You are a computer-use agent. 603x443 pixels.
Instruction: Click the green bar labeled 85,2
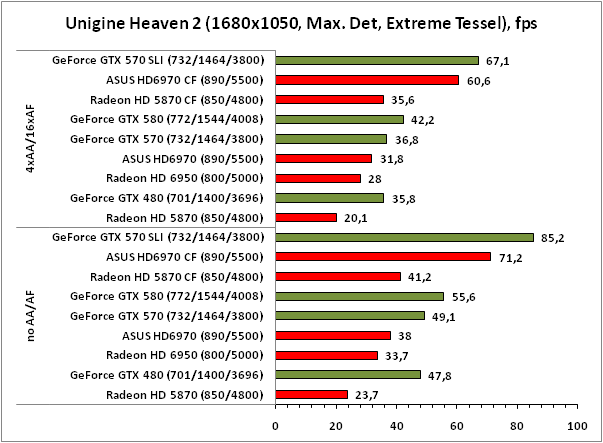(404, 237)
